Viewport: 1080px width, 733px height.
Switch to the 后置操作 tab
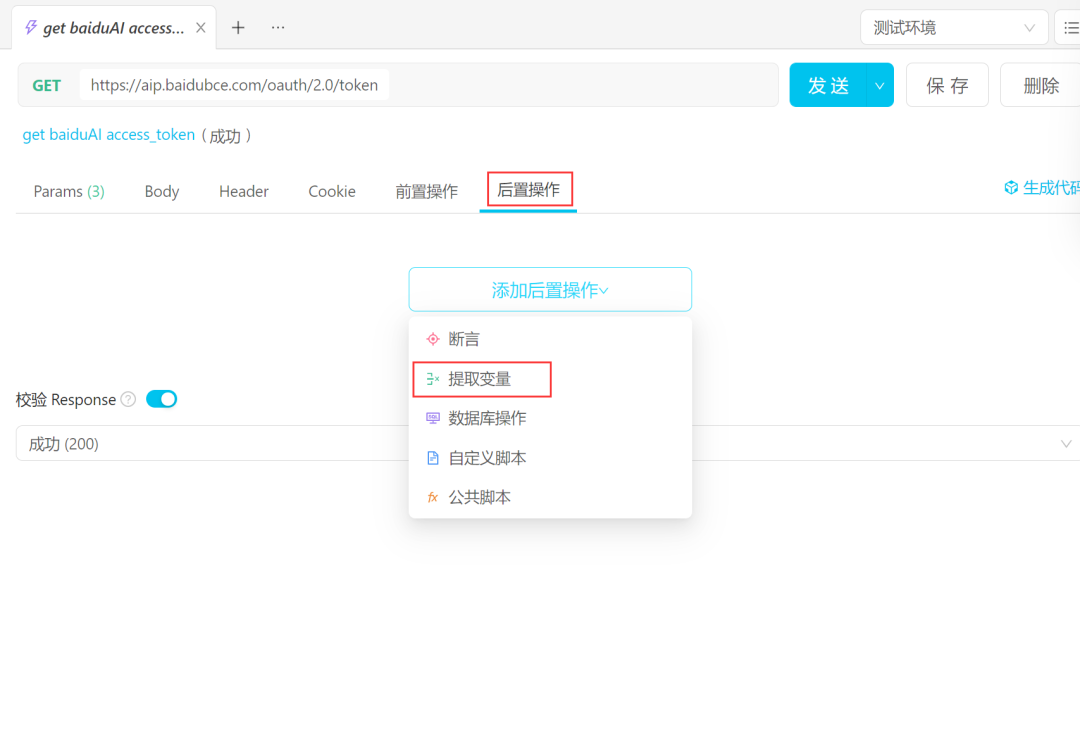[x=528, y=189]
